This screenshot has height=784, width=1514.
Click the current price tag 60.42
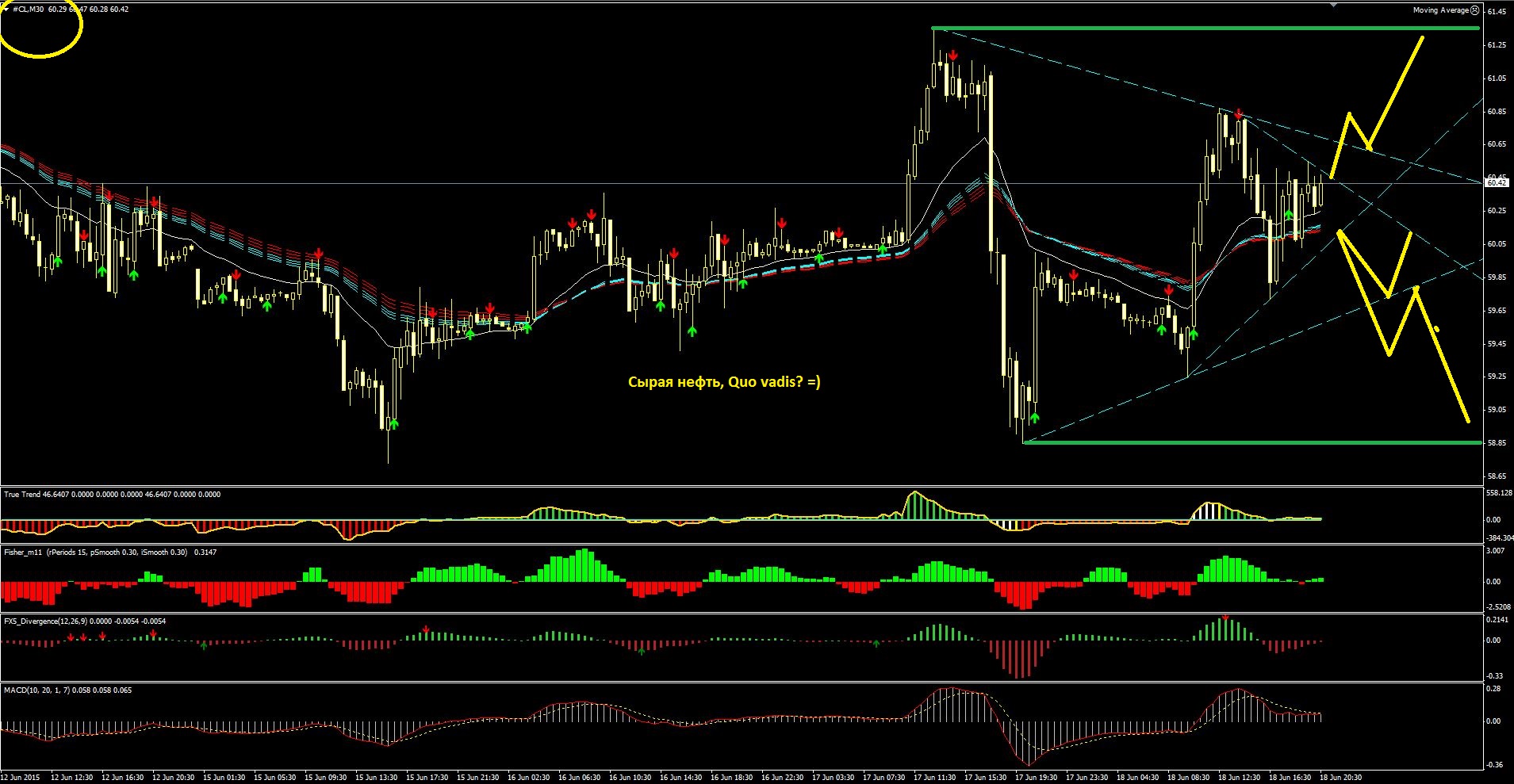[x=1497, y=183]
